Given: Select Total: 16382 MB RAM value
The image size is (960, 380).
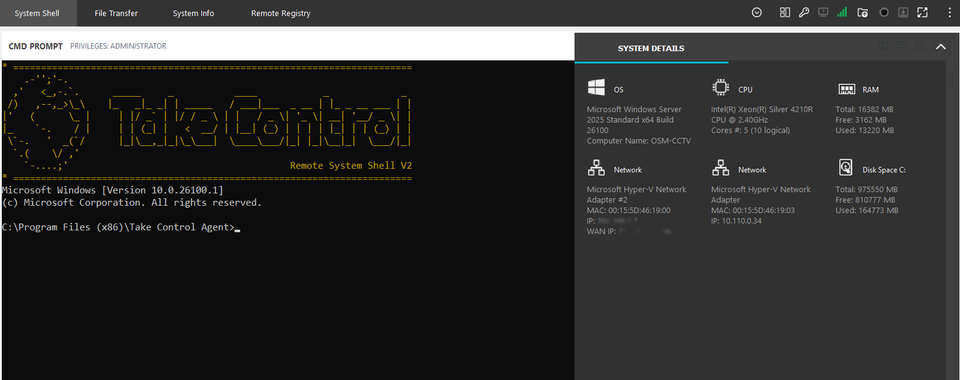Looking at the screenshot, I should 864,110.
